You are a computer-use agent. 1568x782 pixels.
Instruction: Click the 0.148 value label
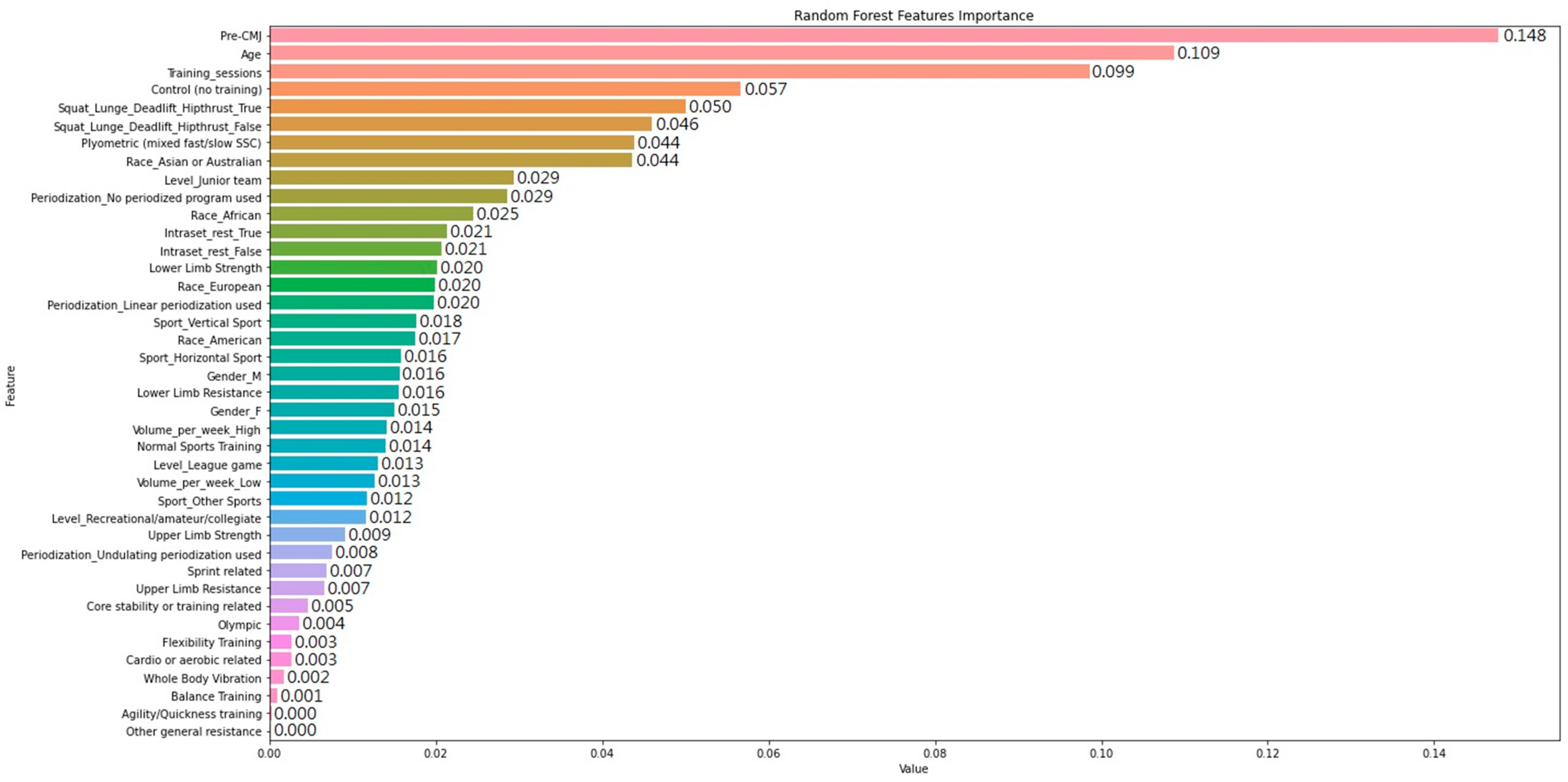1524,35
